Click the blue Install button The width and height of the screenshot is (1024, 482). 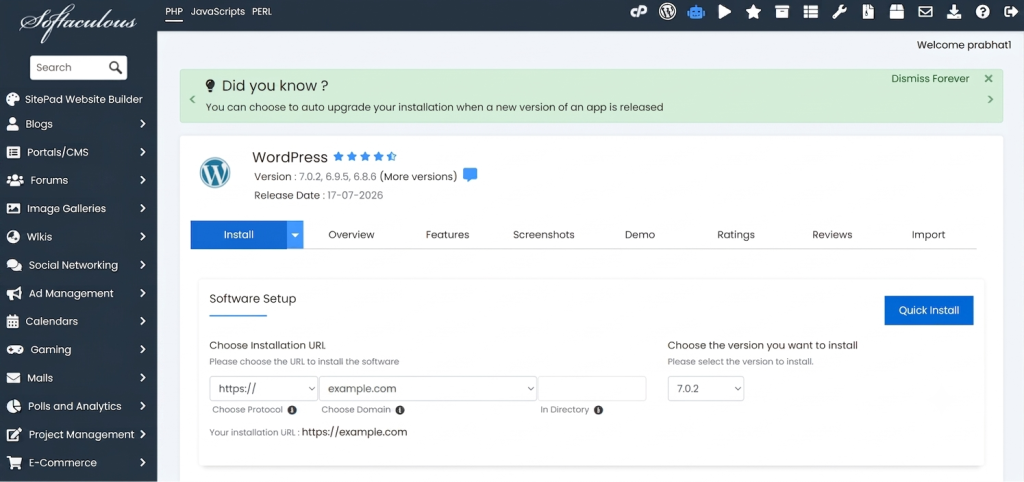pyautogui.click(x=238, y=234)
